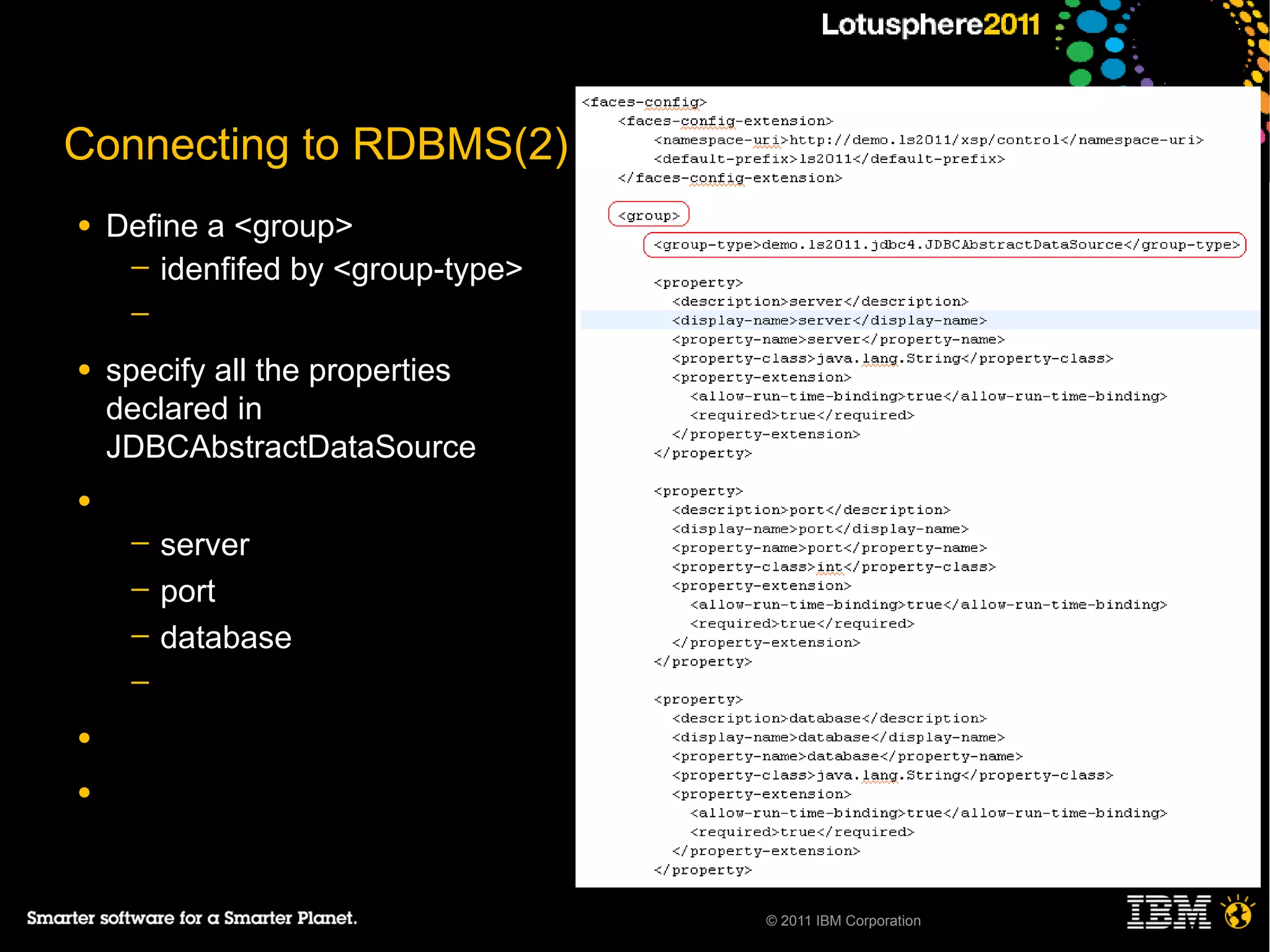Click the 'database' sub-bullet
Screen dimensions: 1270x952
226,638
